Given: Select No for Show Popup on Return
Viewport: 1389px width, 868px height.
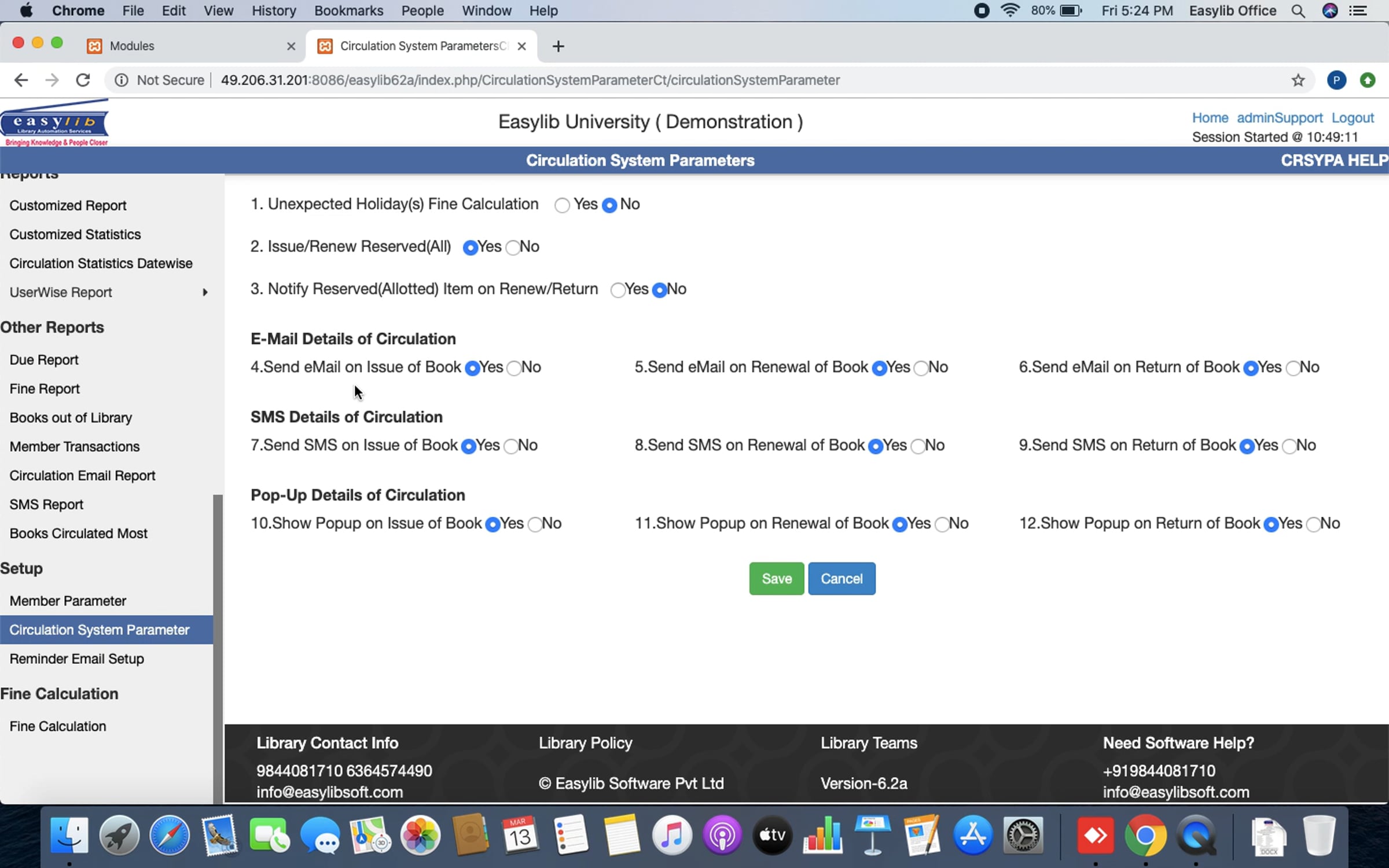Looking at the screenshot, I should (1314, 524).
